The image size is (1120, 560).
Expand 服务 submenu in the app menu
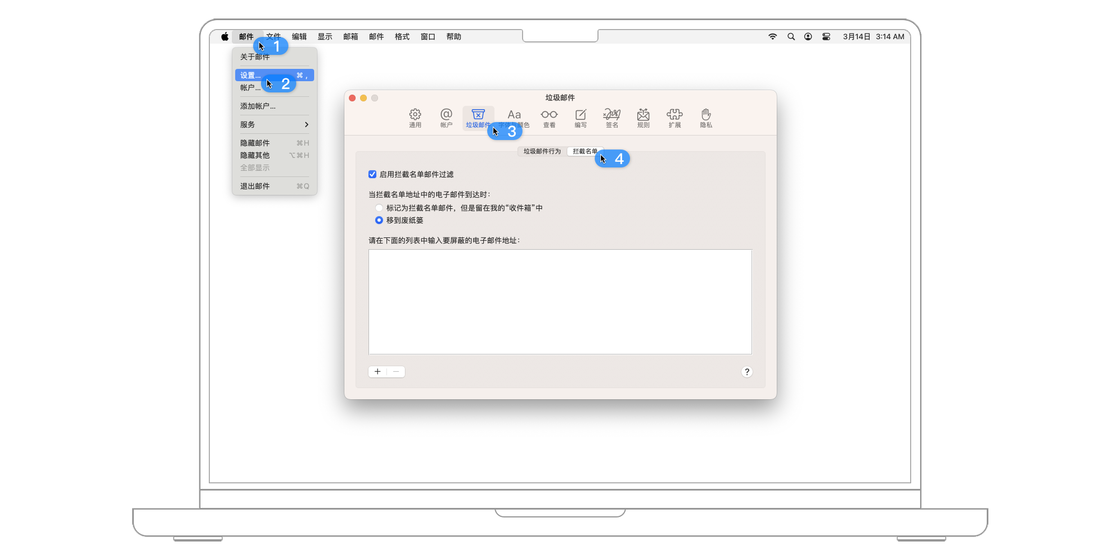[x=274, y=124]
